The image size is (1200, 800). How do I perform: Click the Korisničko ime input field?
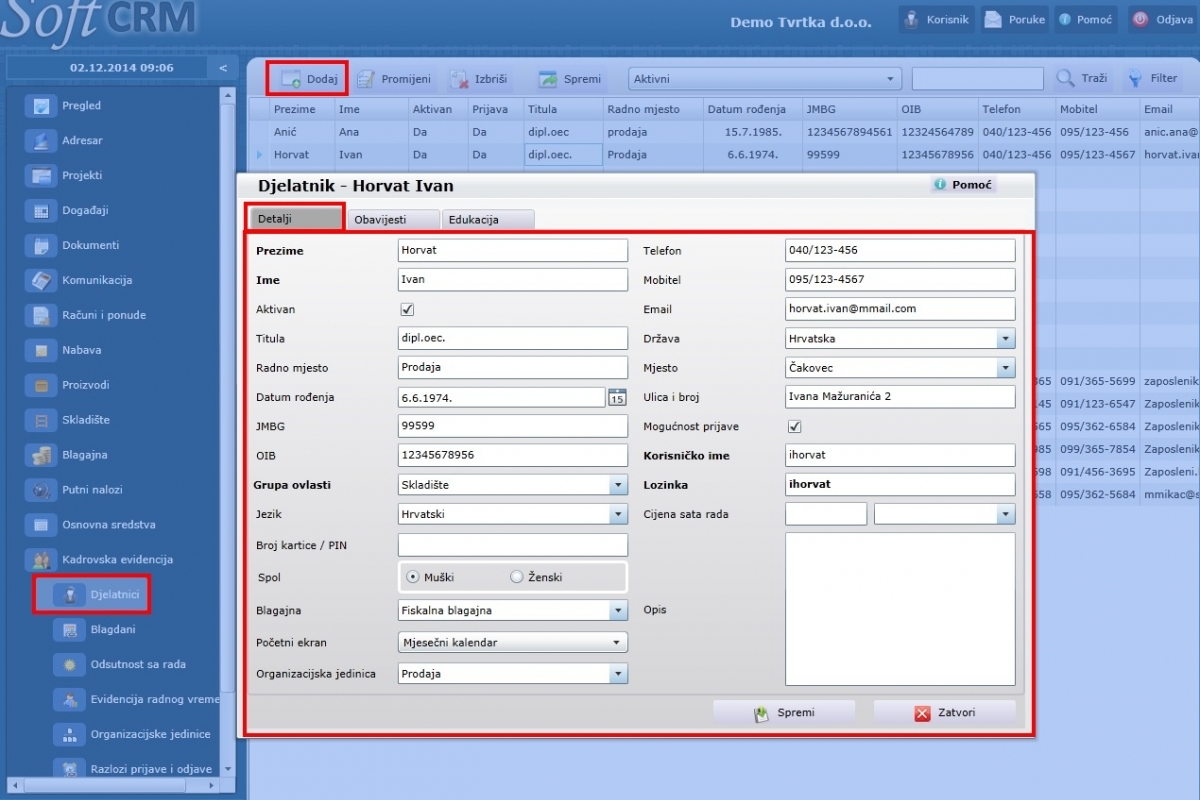coord(901,456)
